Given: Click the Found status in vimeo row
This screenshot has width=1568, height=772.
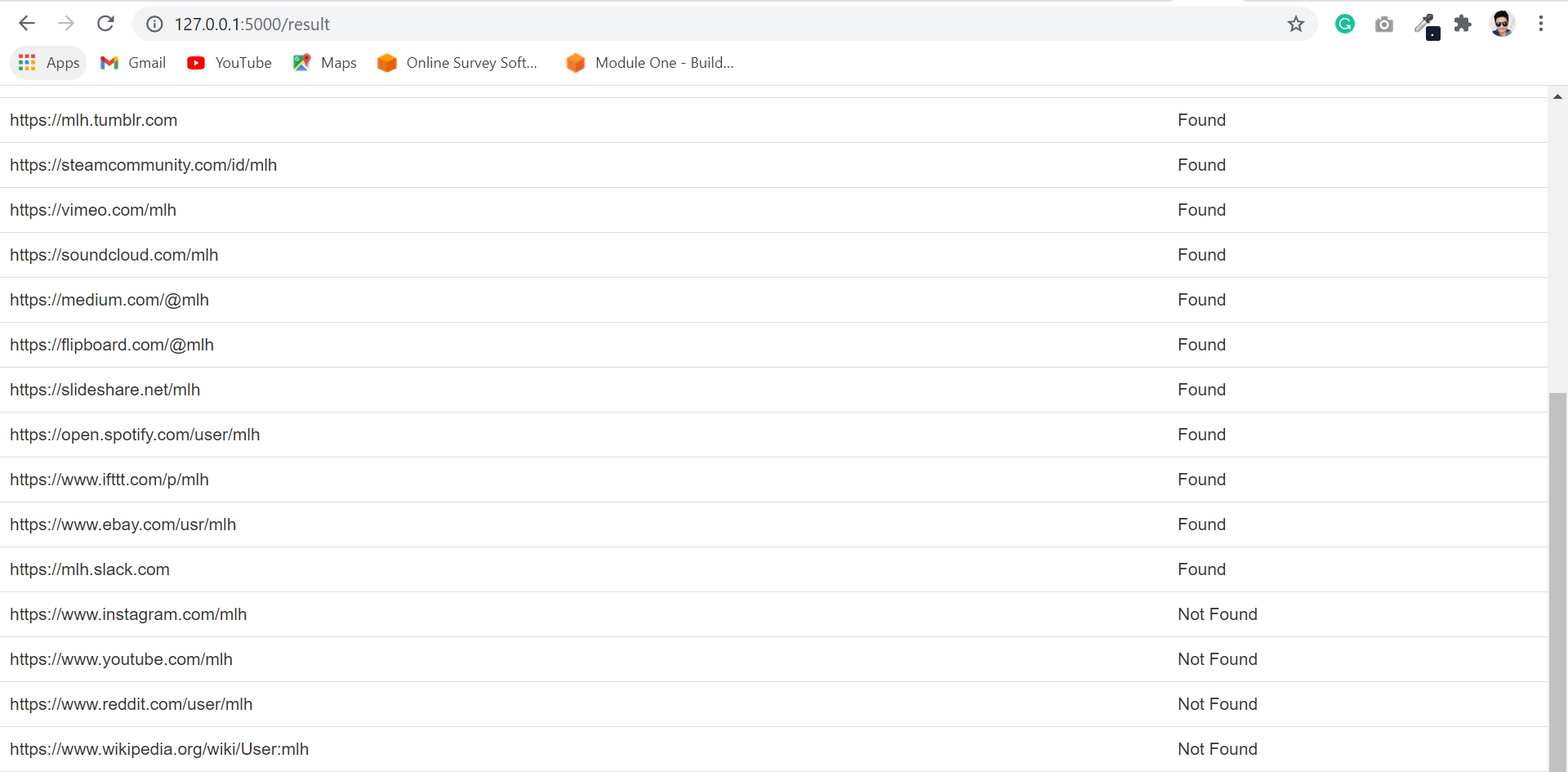Looking at the screenshot, I should [x=1201, y=210].
